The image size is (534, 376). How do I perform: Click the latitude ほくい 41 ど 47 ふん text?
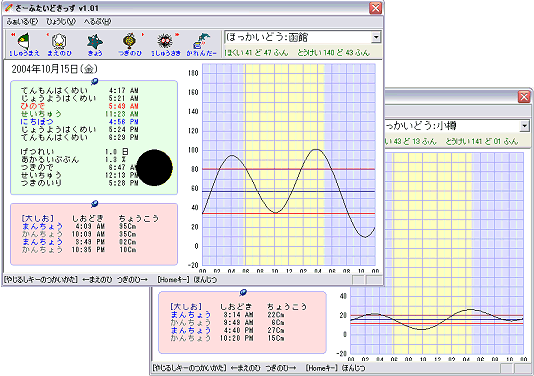point(256,53)
